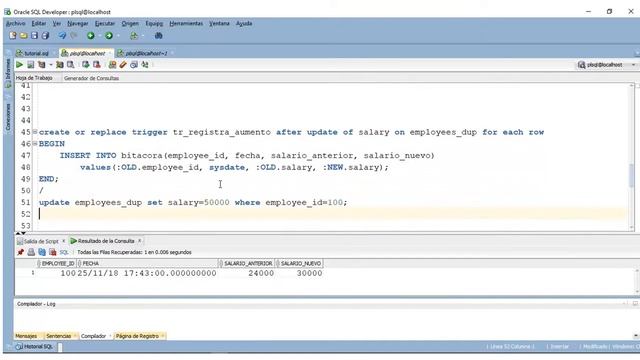Click the SQL link in results toolbar
The height and width of the screenshot is (360, 640).
point(64,253)
